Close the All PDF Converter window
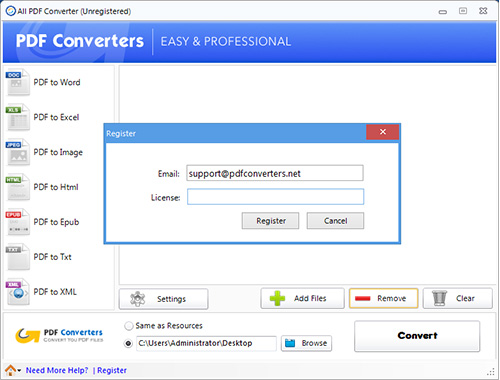The height and width of the screenshot is (380, 500). (x=483, y=11)
